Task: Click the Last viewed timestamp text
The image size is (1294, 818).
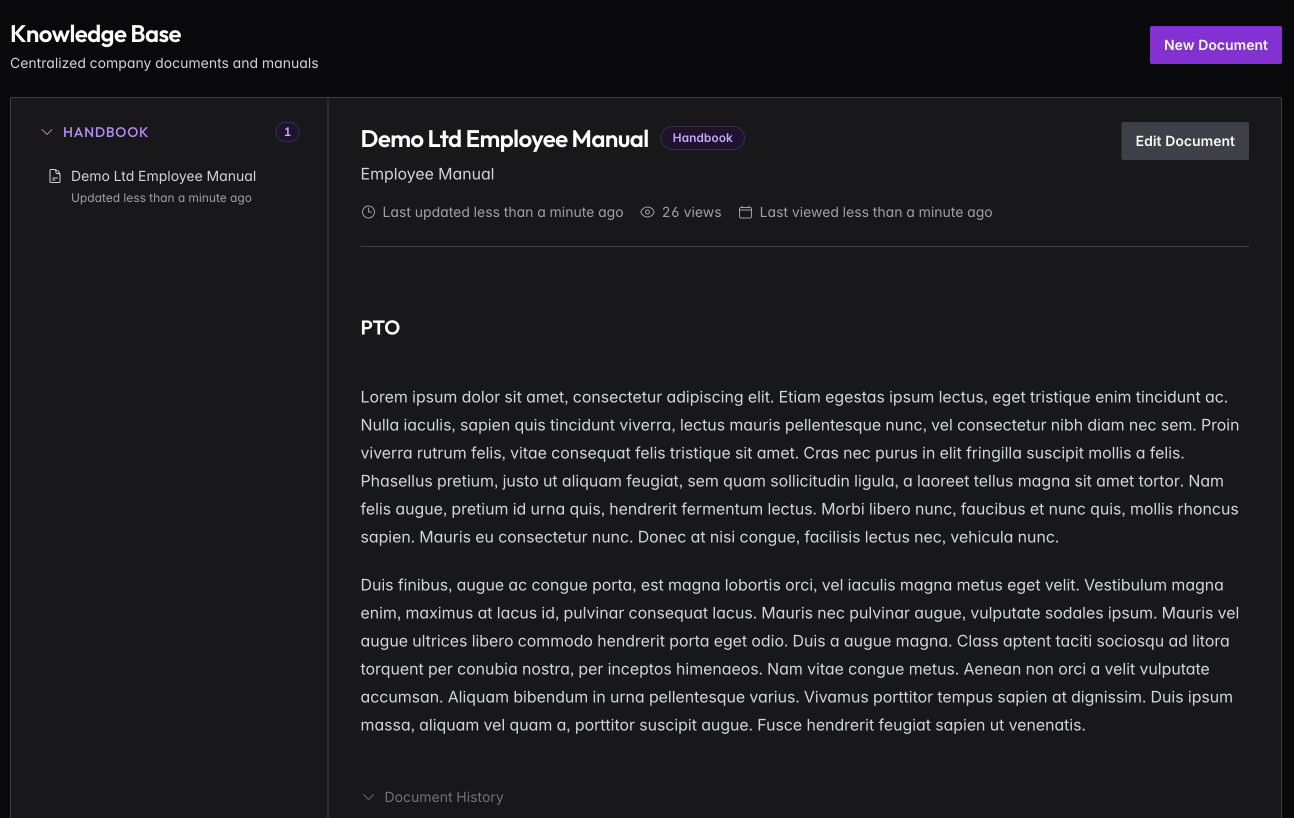Action: pos(875,212)
